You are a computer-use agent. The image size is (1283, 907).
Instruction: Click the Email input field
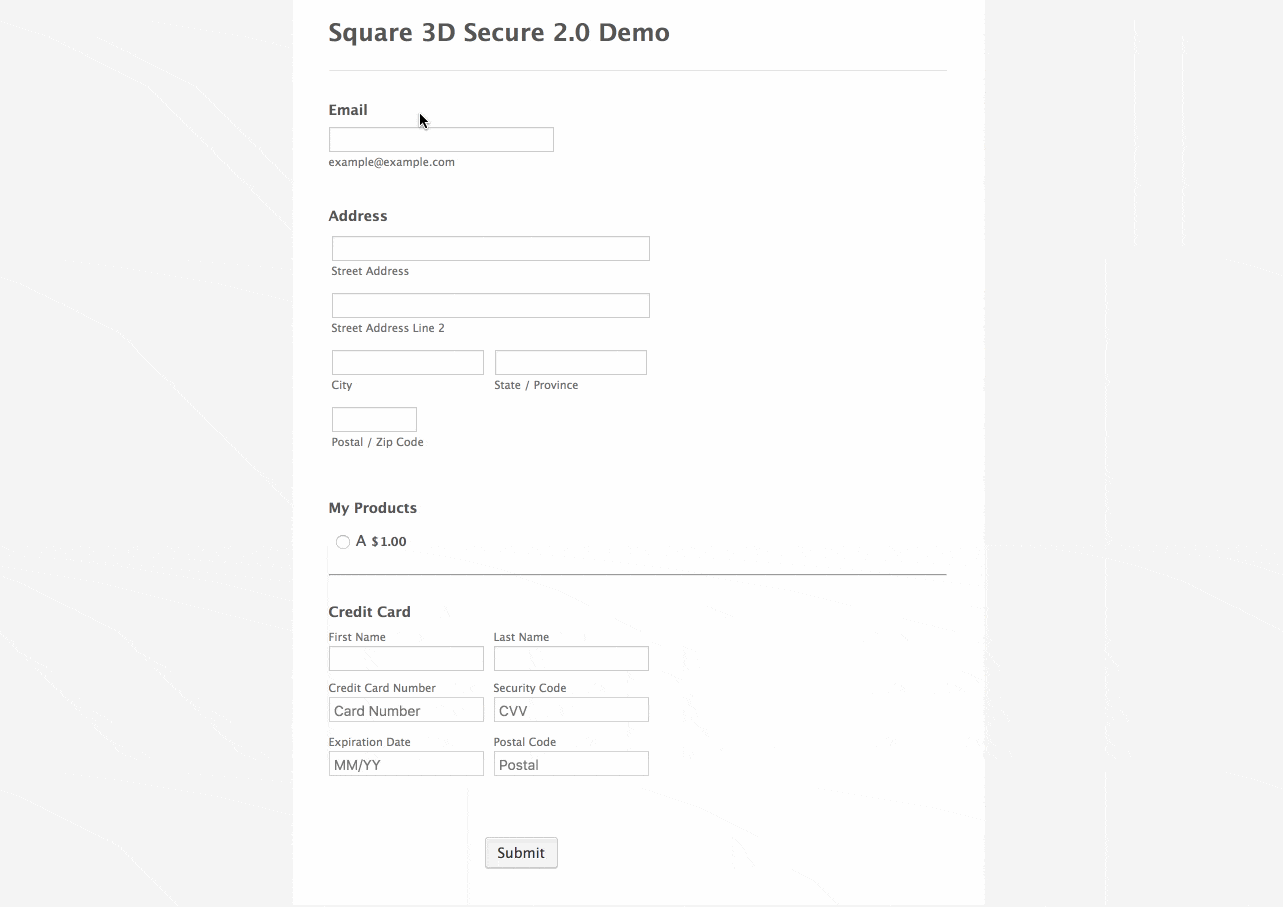(x=441, y=140)
